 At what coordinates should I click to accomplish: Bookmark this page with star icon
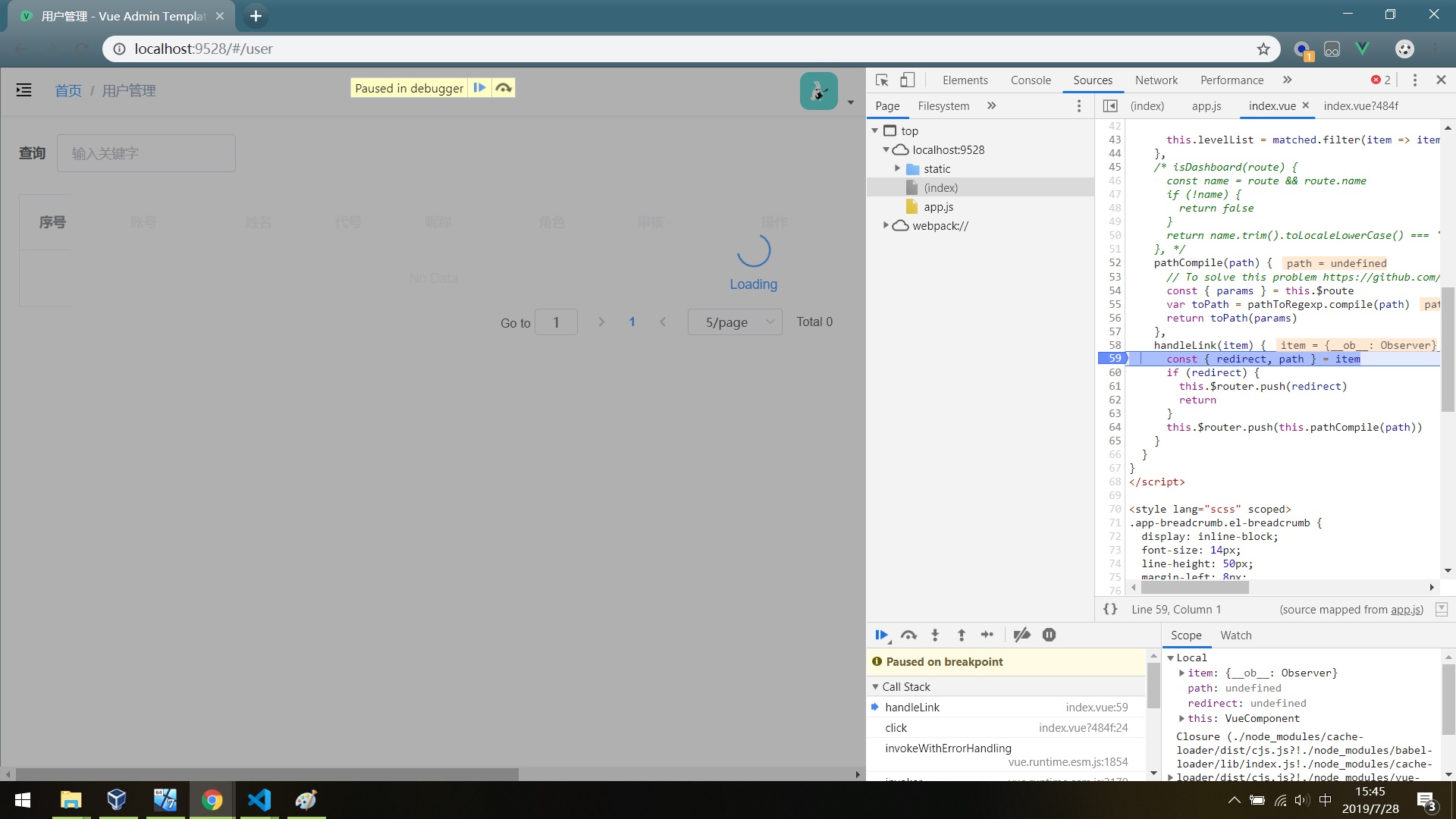[1263, 49]
